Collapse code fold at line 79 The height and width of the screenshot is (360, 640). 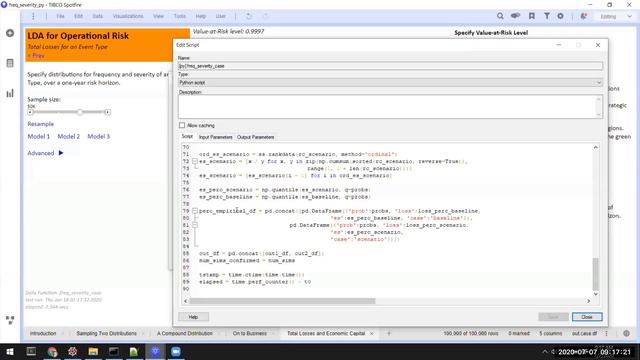195,211
